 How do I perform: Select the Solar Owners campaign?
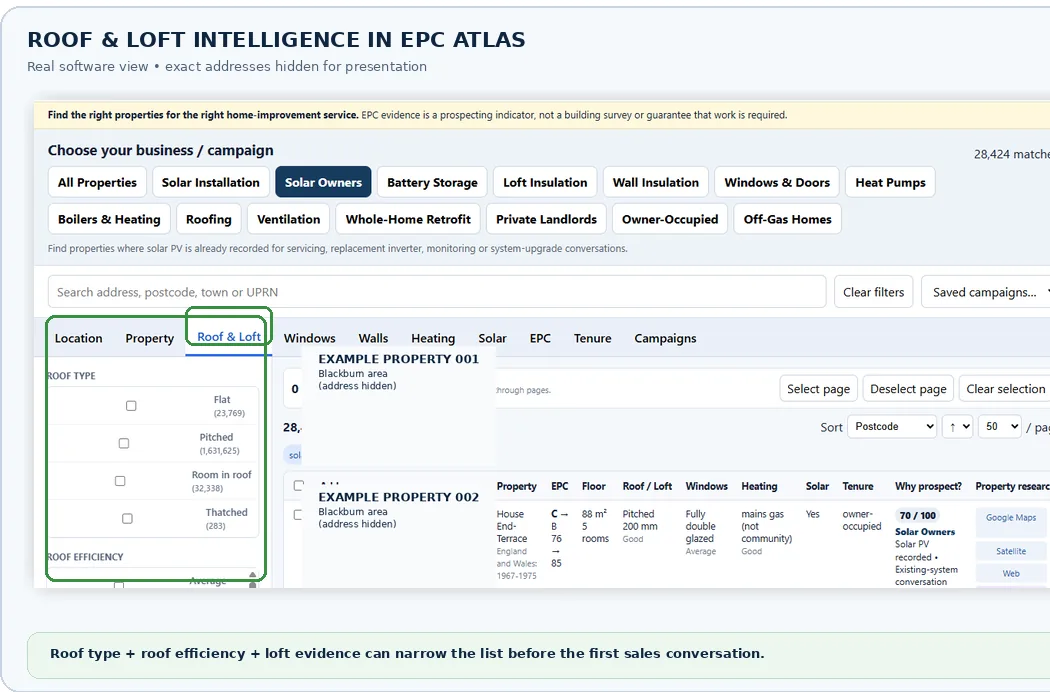click(x=323, y=182)
